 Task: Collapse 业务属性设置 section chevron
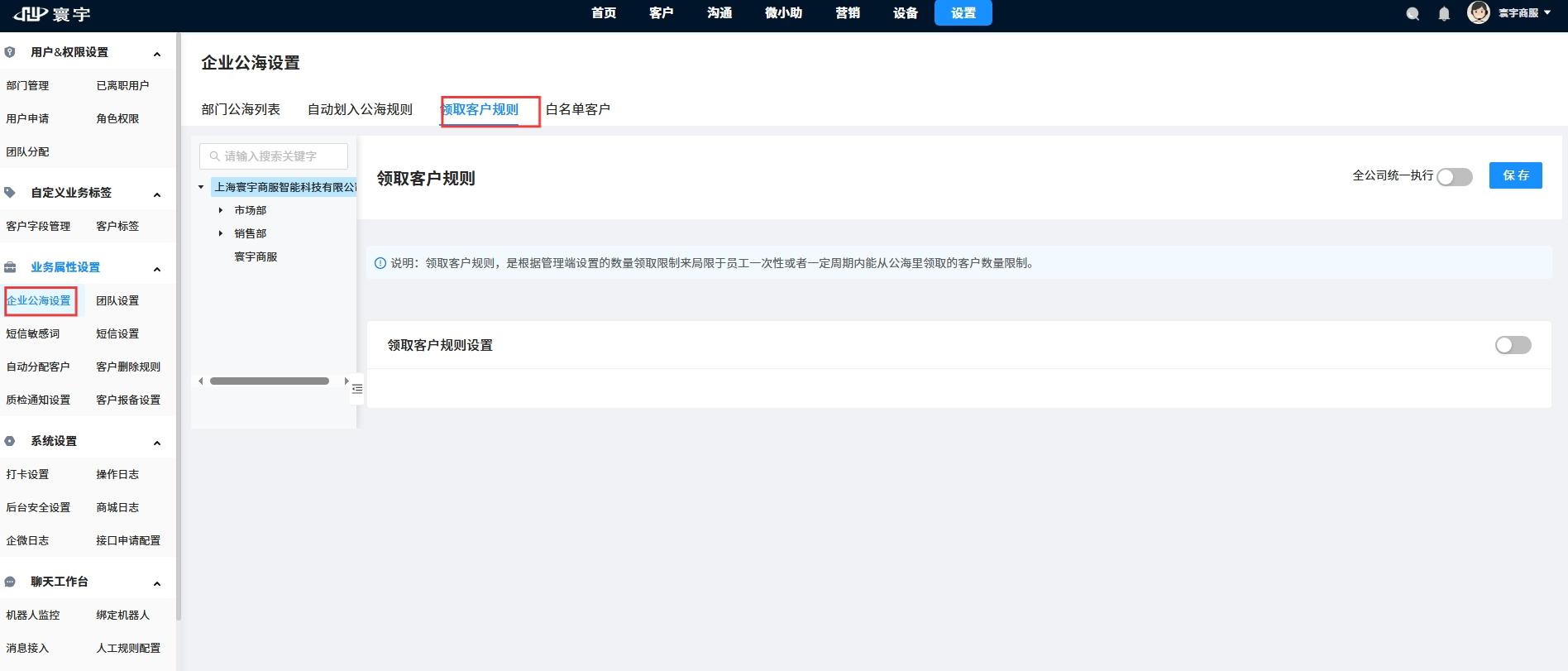157,269
